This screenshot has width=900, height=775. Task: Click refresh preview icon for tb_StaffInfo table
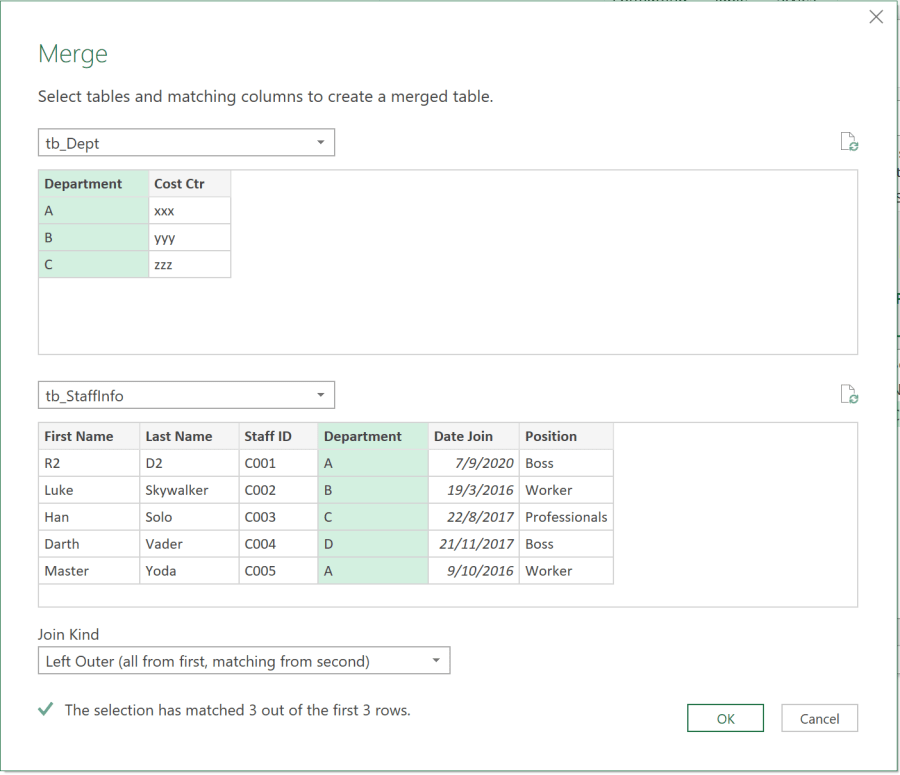click(x=849, y=394)
